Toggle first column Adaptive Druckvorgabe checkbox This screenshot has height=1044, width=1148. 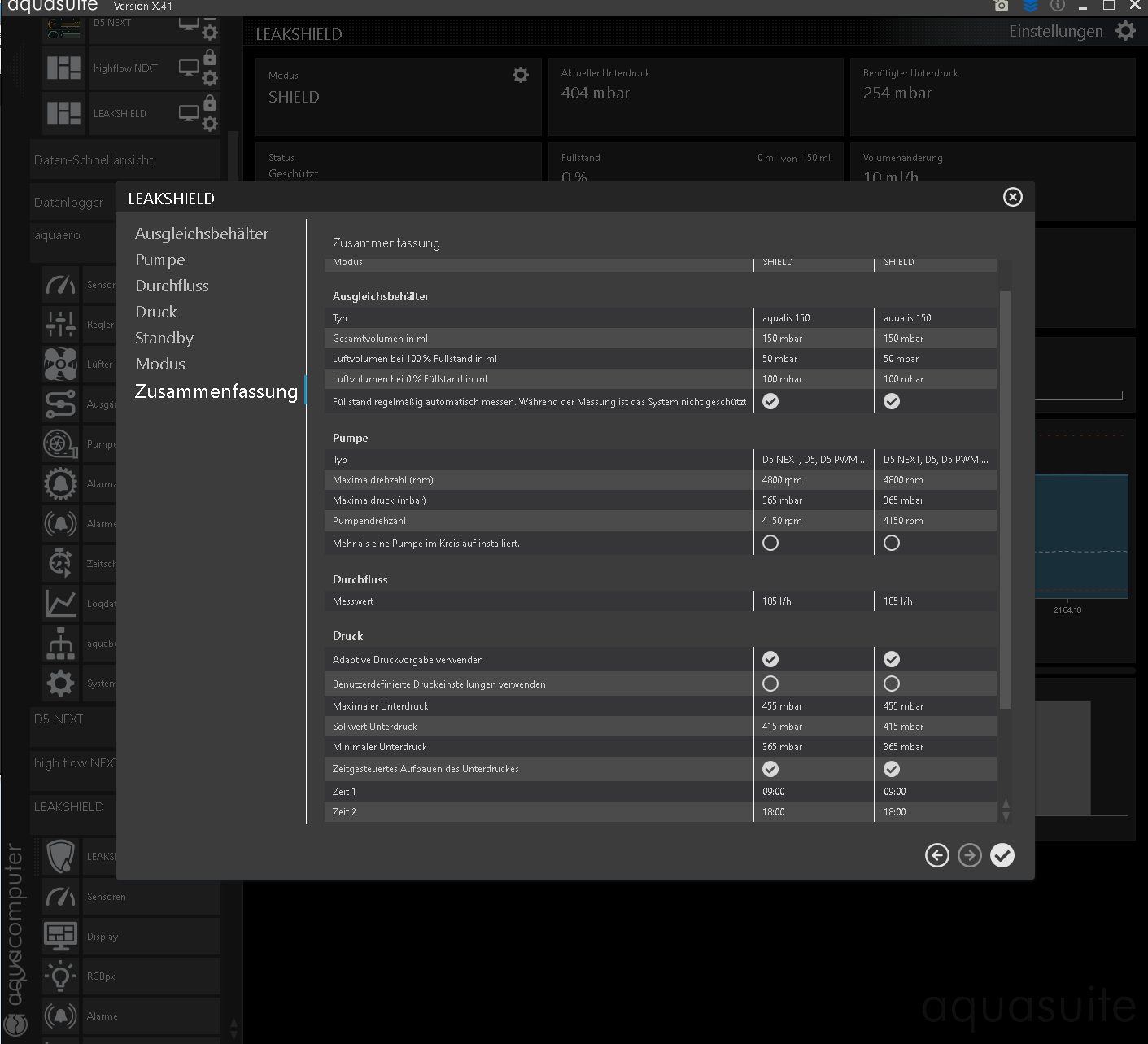(x=770, y=659)
